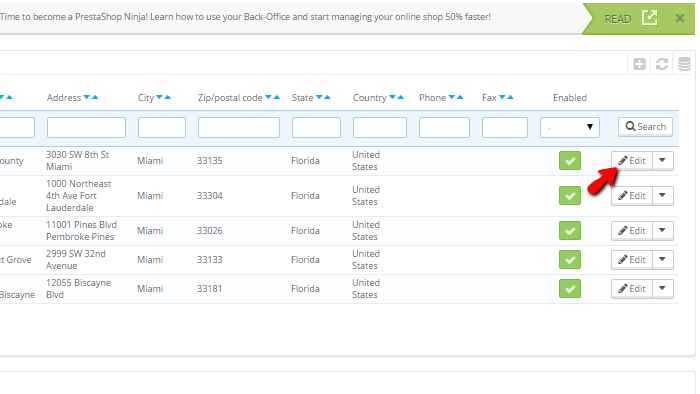Click the 12055 Biscayne Blvd address cell

pyautogui.click(x=78, y=289)
